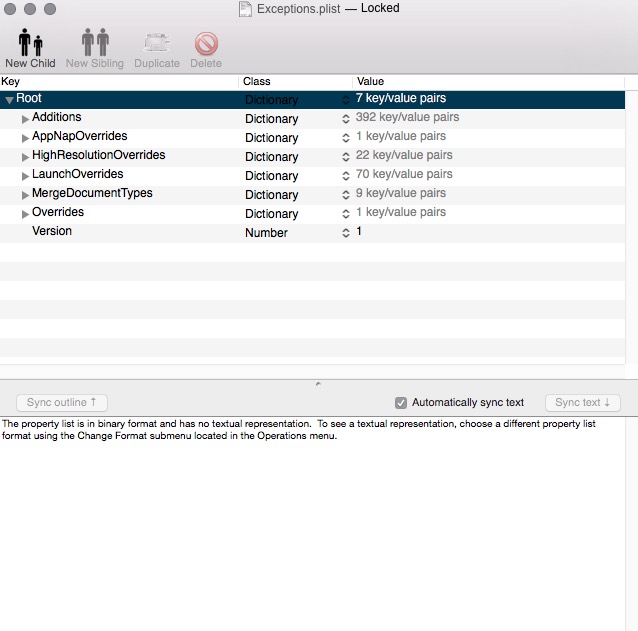Select the Overrides key

click(58, 212)
